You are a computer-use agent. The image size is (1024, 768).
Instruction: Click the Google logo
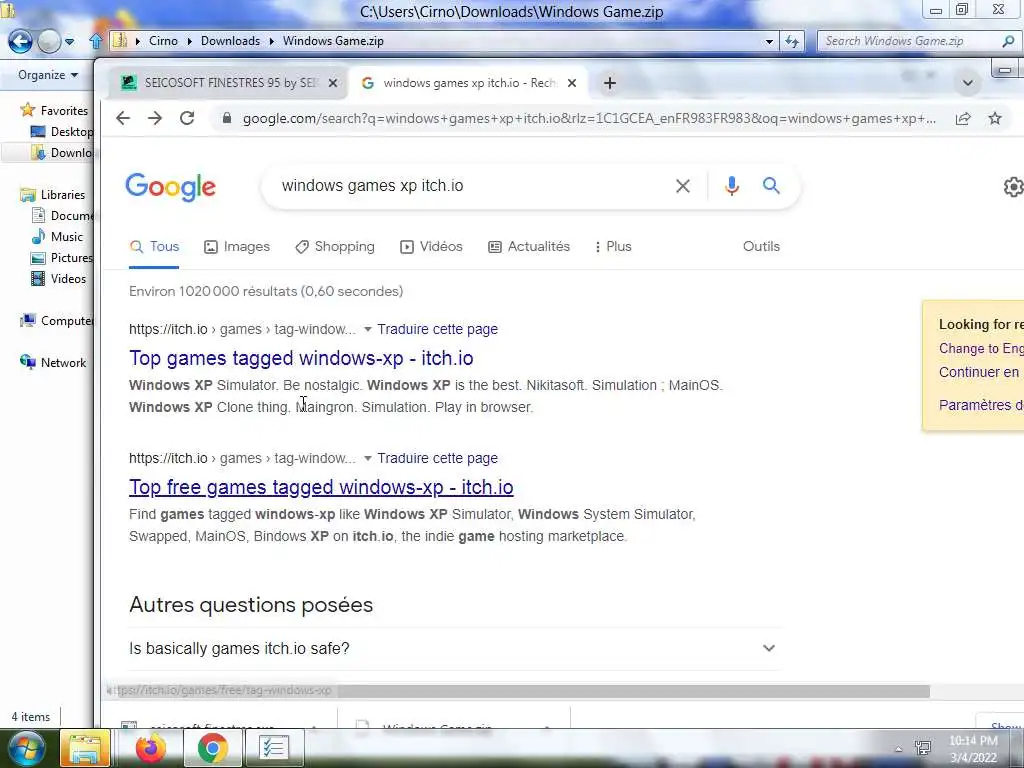coord(170,187)
